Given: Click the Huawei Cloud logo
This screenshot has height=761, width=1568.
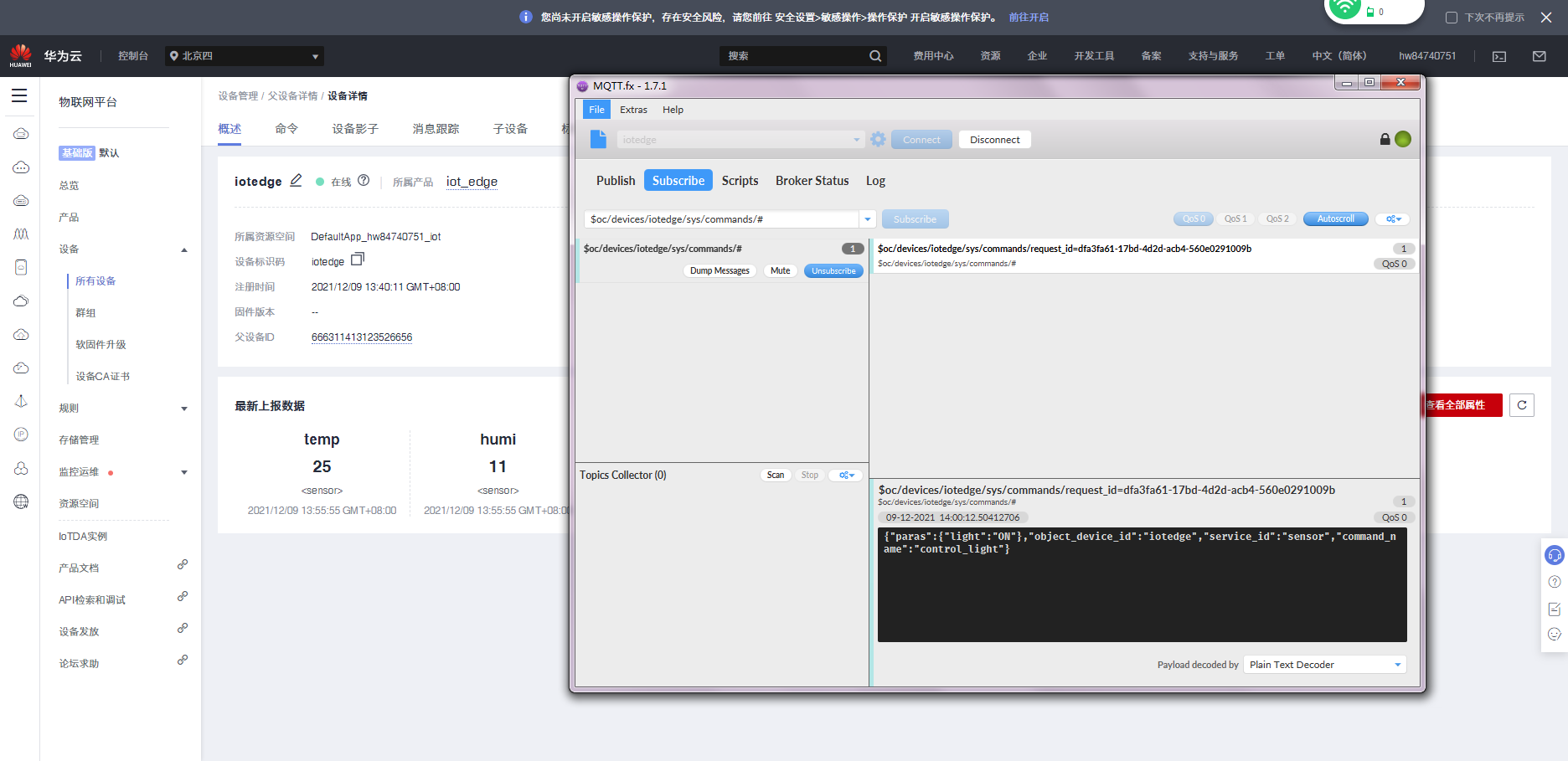Looking at the screenshot, I should point(21,55).
